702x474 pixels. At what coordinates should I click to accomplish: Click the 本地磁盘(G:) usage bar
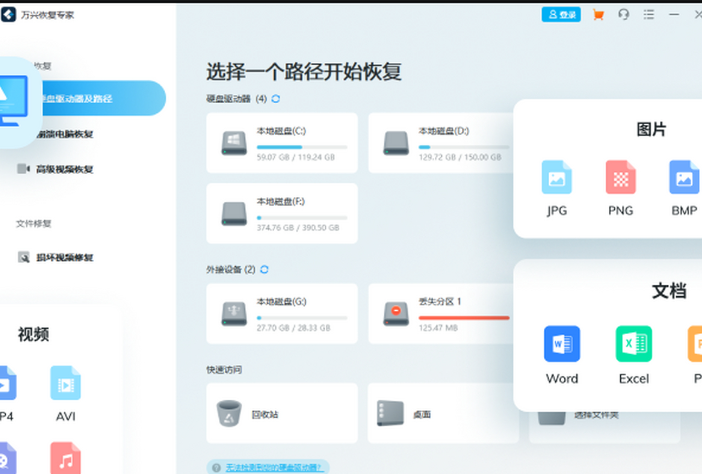[x=302, y=318]
